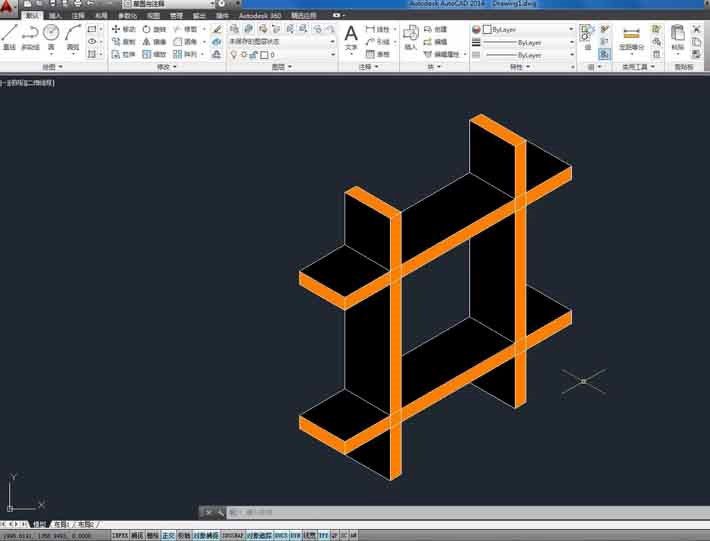Viewport: 710px width, 541px height.
Task: Open the Measure (测量) utility tool
Action: [632, 37]
